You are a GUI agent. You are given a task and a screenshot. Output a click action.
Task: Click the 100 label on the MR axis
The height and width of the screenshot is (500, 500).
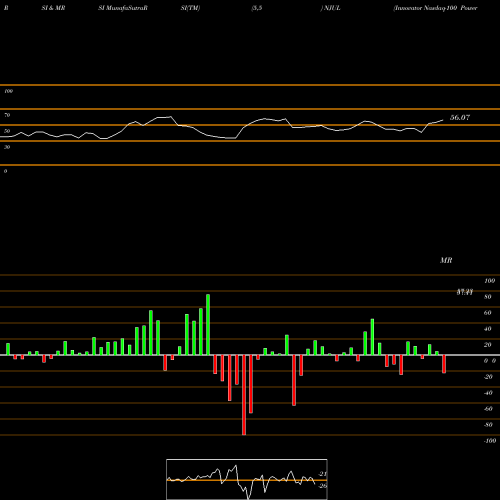click(x=489, y=281)
